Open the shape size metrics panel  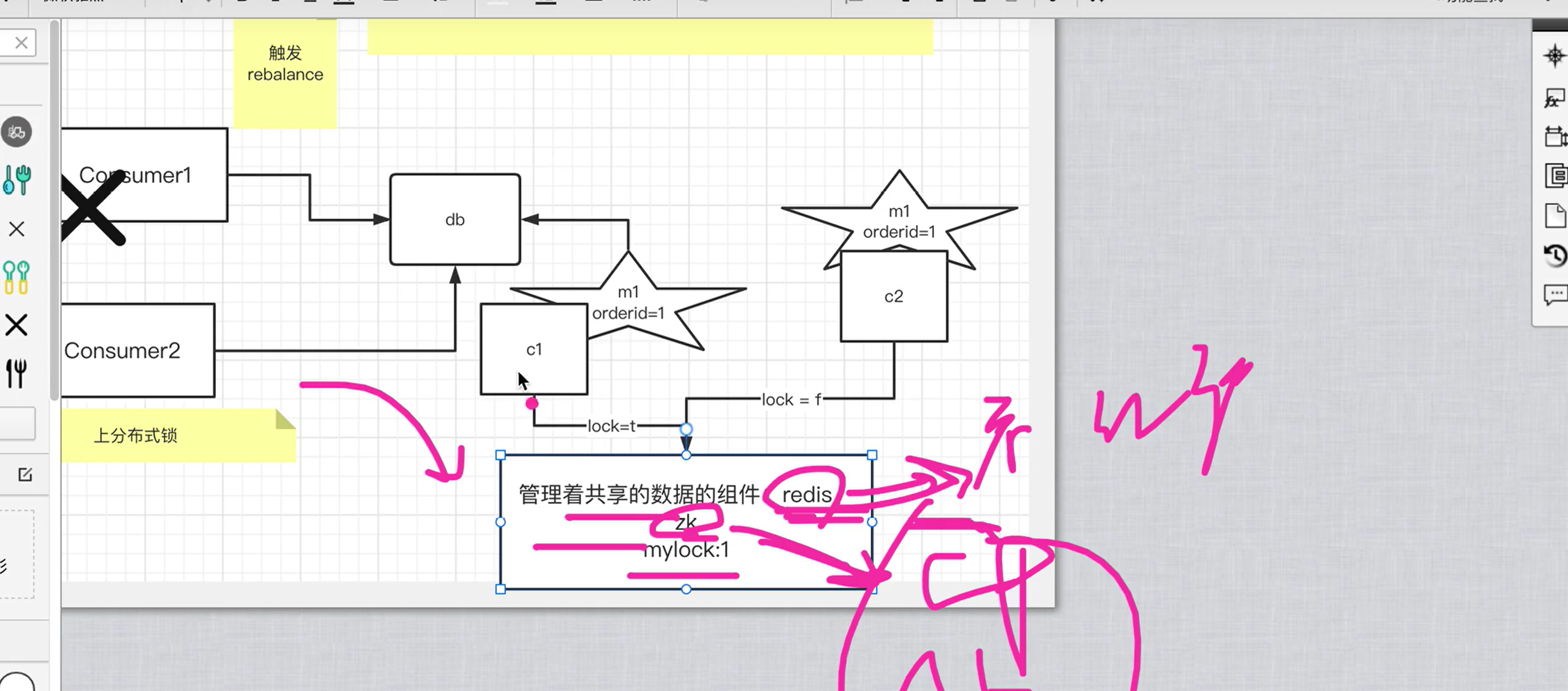[x=1555, y=137]
